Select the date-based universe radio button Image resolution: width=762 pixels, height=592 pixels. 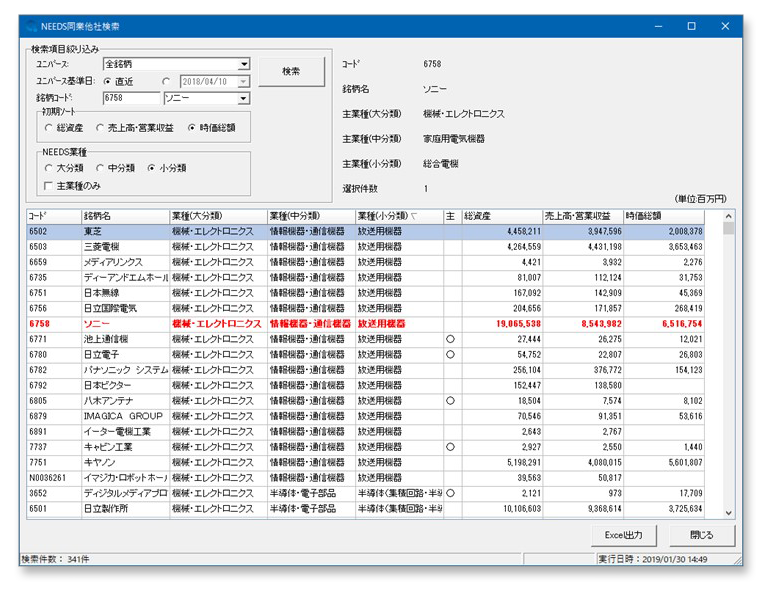coord(166,82)
